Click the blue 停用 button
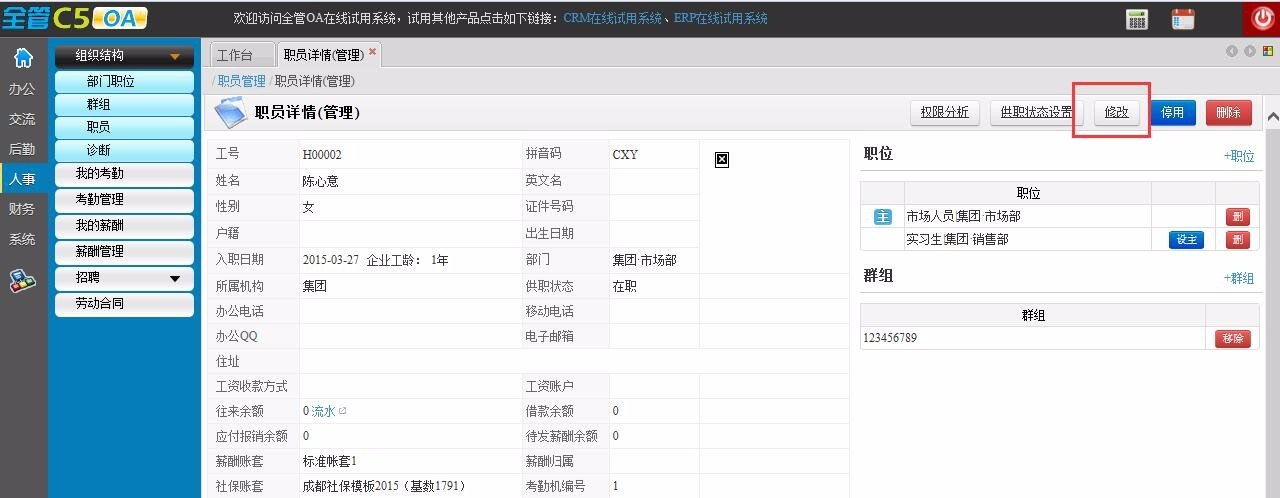Image resolution: width=1280 pixels, height=498 pixels. 1173,113
